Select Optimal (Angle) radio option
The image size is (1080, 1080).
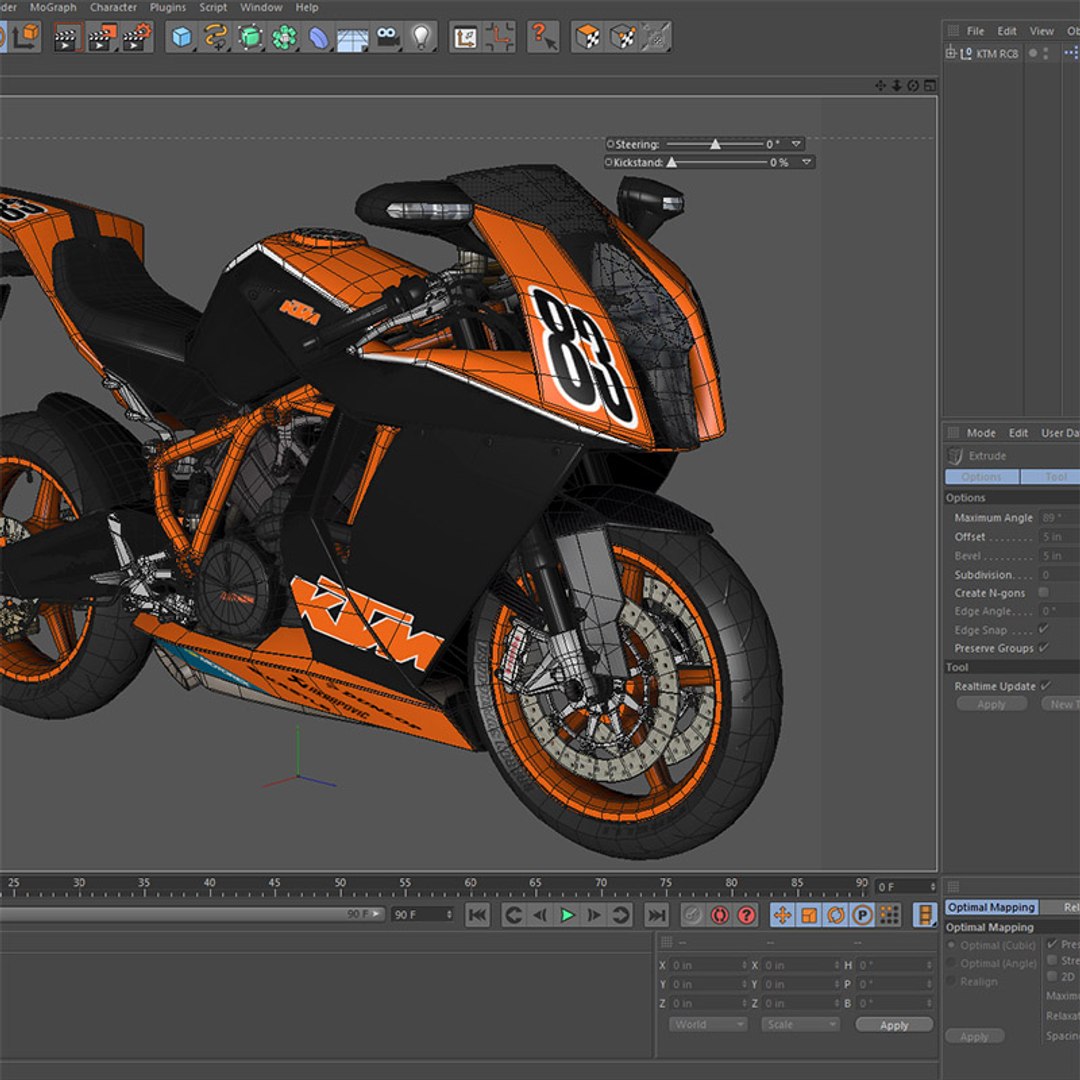(953, 963)
